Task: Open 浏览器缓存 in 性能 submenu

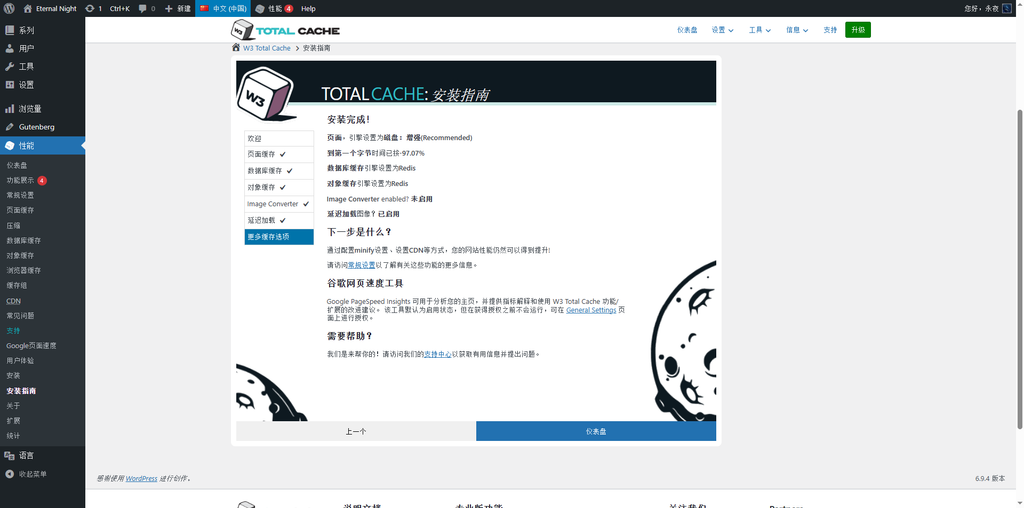Action: (x=42, y=270)
